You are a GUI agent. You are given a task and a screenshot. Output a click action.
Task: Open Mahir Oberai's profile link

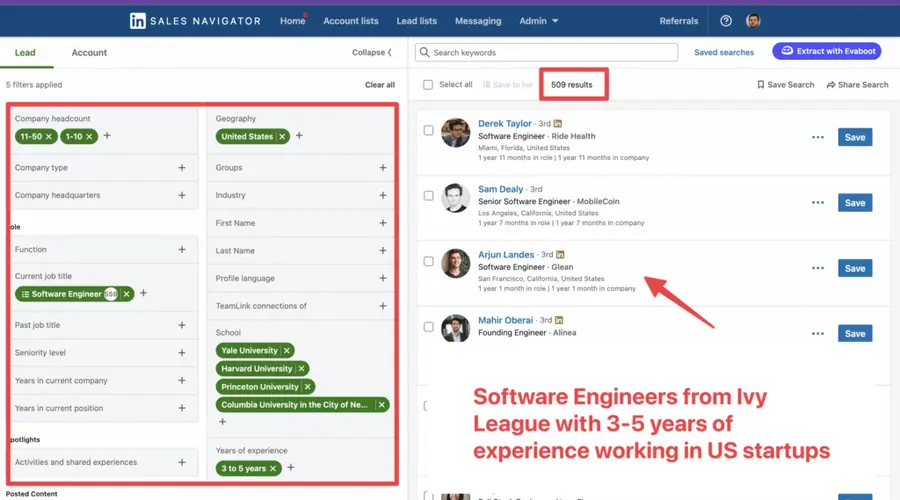506,320
